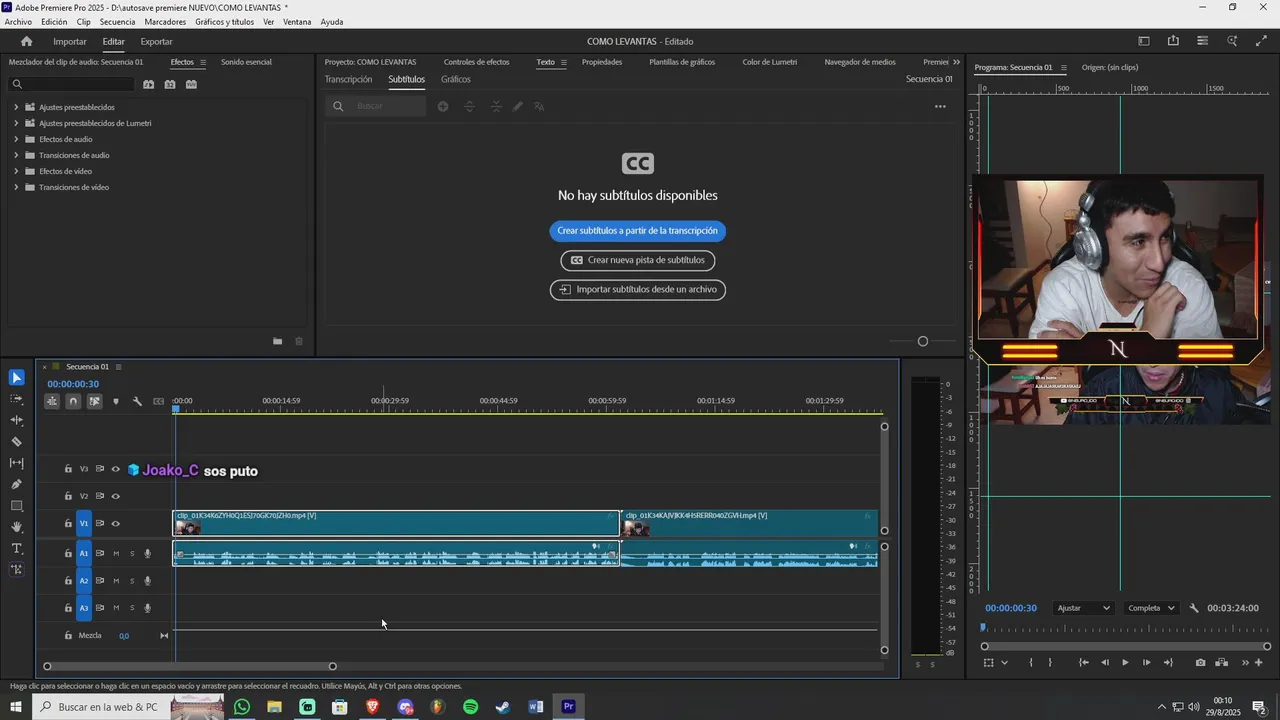The width and height of the screenshot is (1280, 720).
Task: Expand Transiciones de vídeo folder
Action: click(x=16, y=187)
